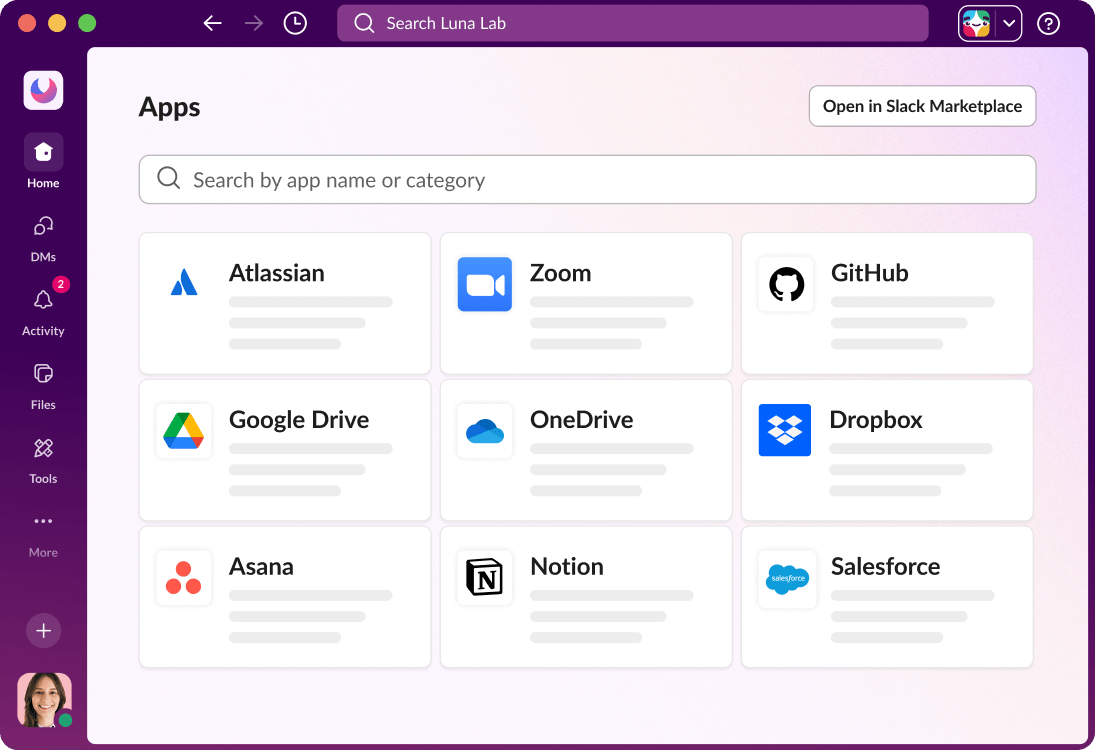Go back with the left arrow

coord(212,23)
